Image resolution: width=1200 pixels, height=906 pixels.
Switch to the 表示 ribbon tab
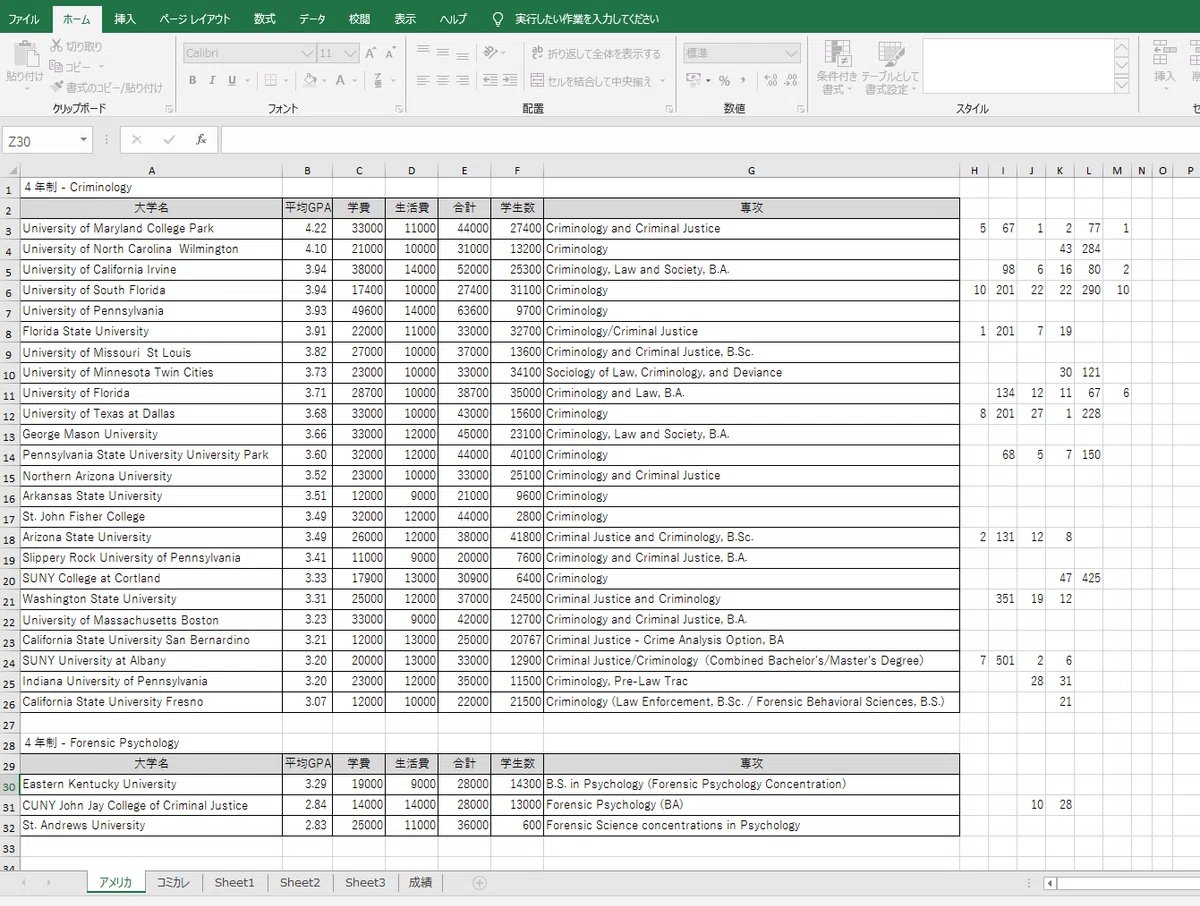click(x=405, y=19)
